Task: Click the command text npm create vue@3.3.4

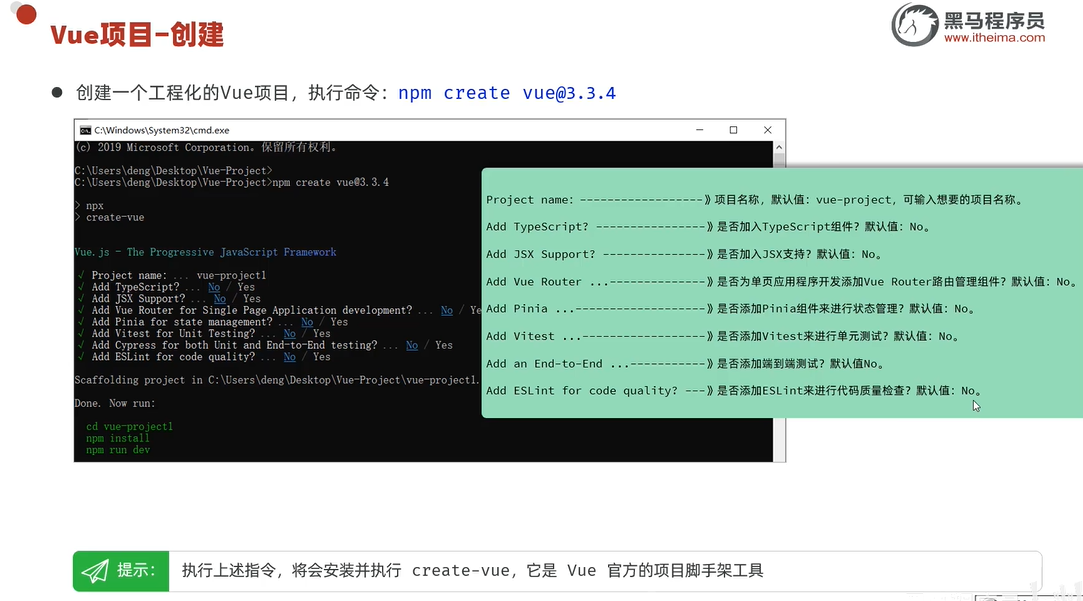Action: click(507, 93)
